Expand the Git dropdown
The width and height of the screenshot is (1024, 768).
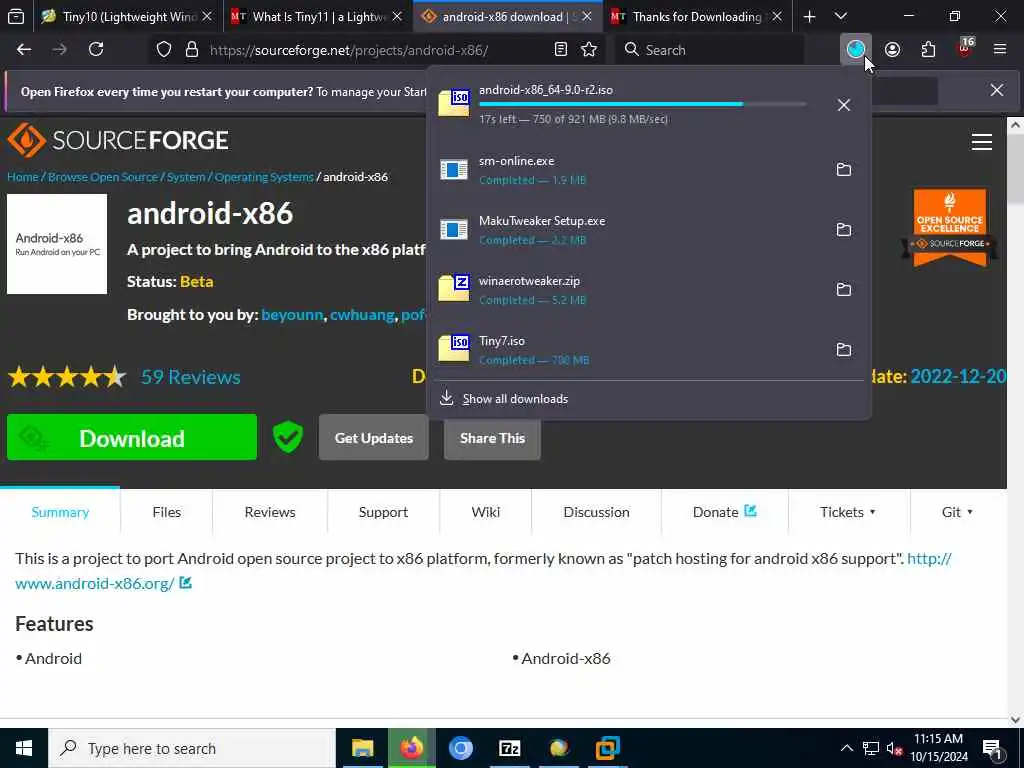point(957,512)
